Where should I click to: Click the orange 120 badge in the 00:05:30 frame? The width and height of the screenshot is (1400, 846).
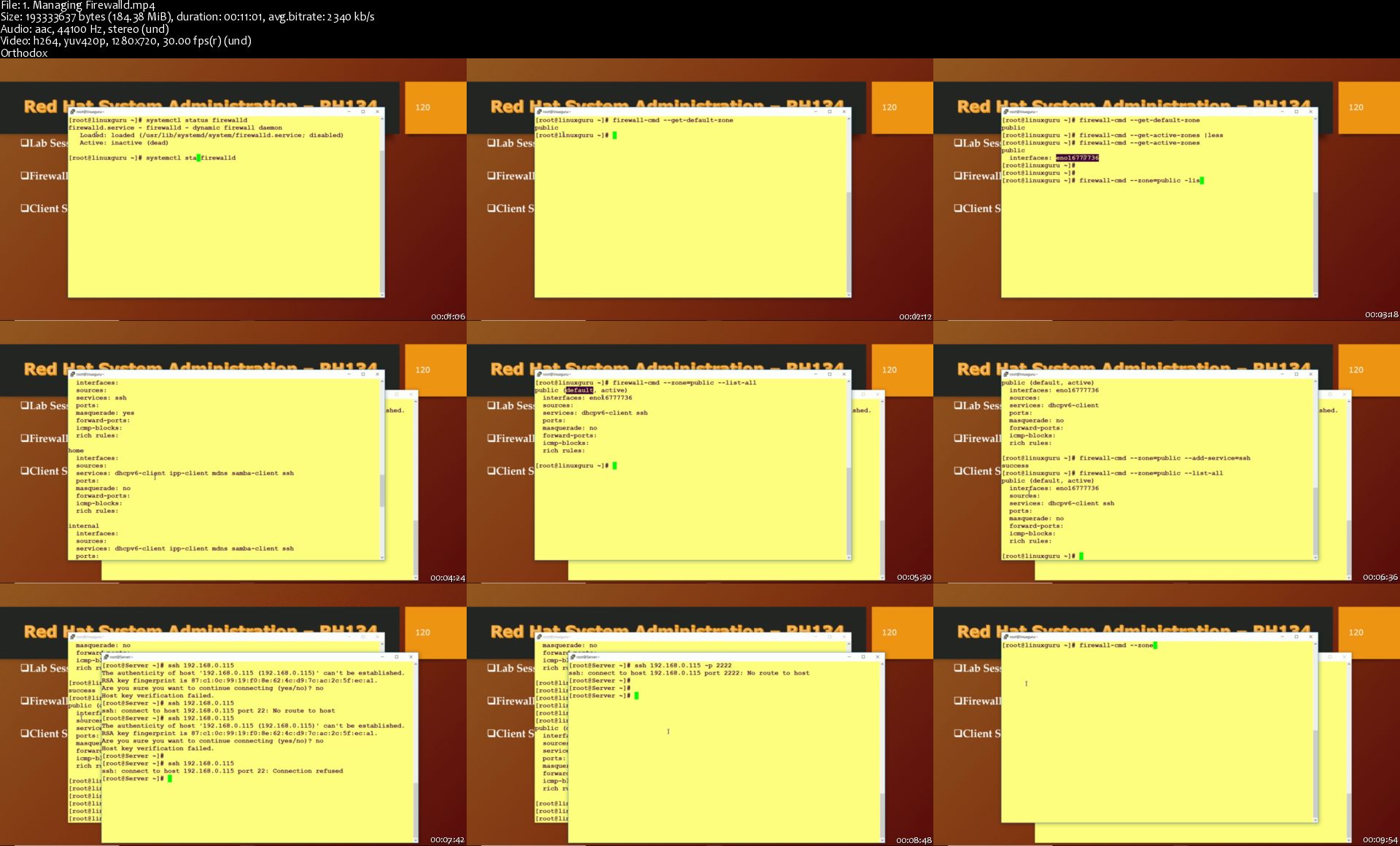pyautogui.click(x=902, y=370)
